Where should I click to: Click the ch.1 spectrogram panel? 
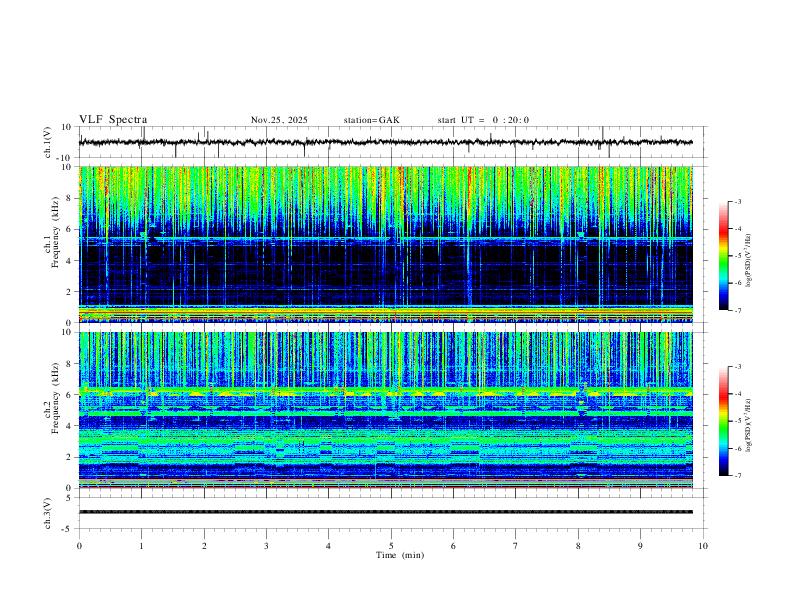386,244
